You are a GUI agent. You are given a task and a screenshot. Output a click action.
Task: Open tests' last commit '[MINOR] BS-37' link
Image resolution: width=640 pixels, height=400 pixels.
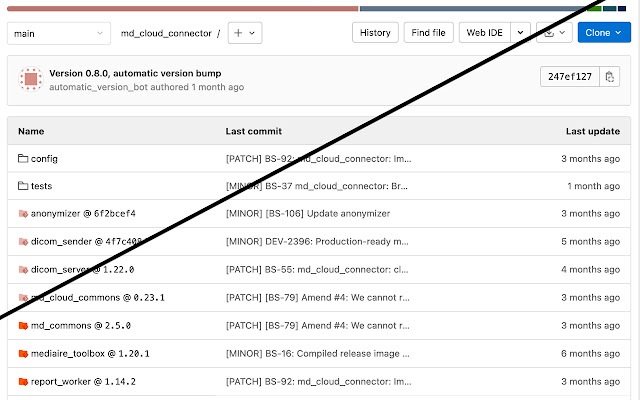pos(317,186)
